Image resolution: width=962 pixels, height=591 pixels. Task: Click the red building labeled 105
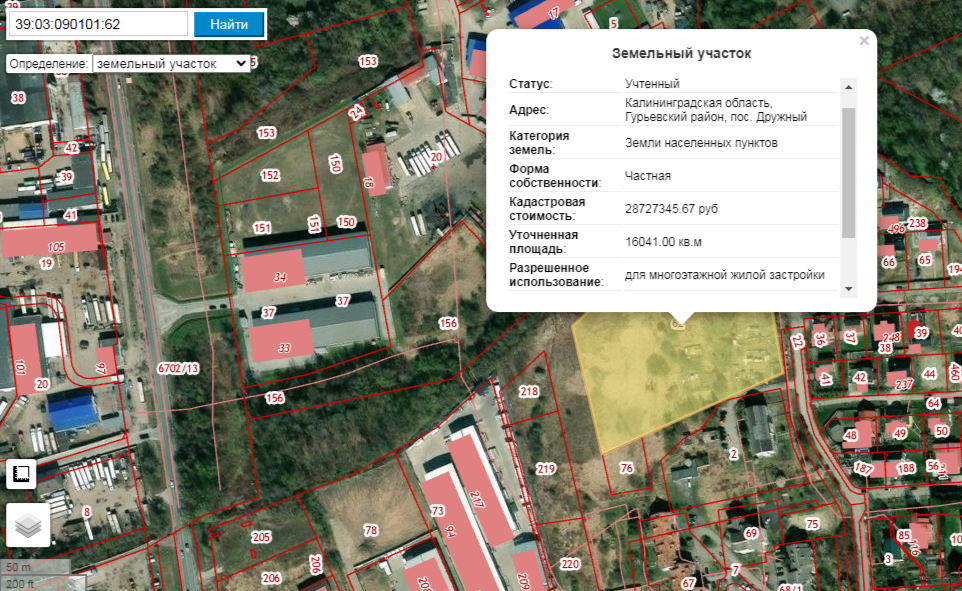pos(50,240)
